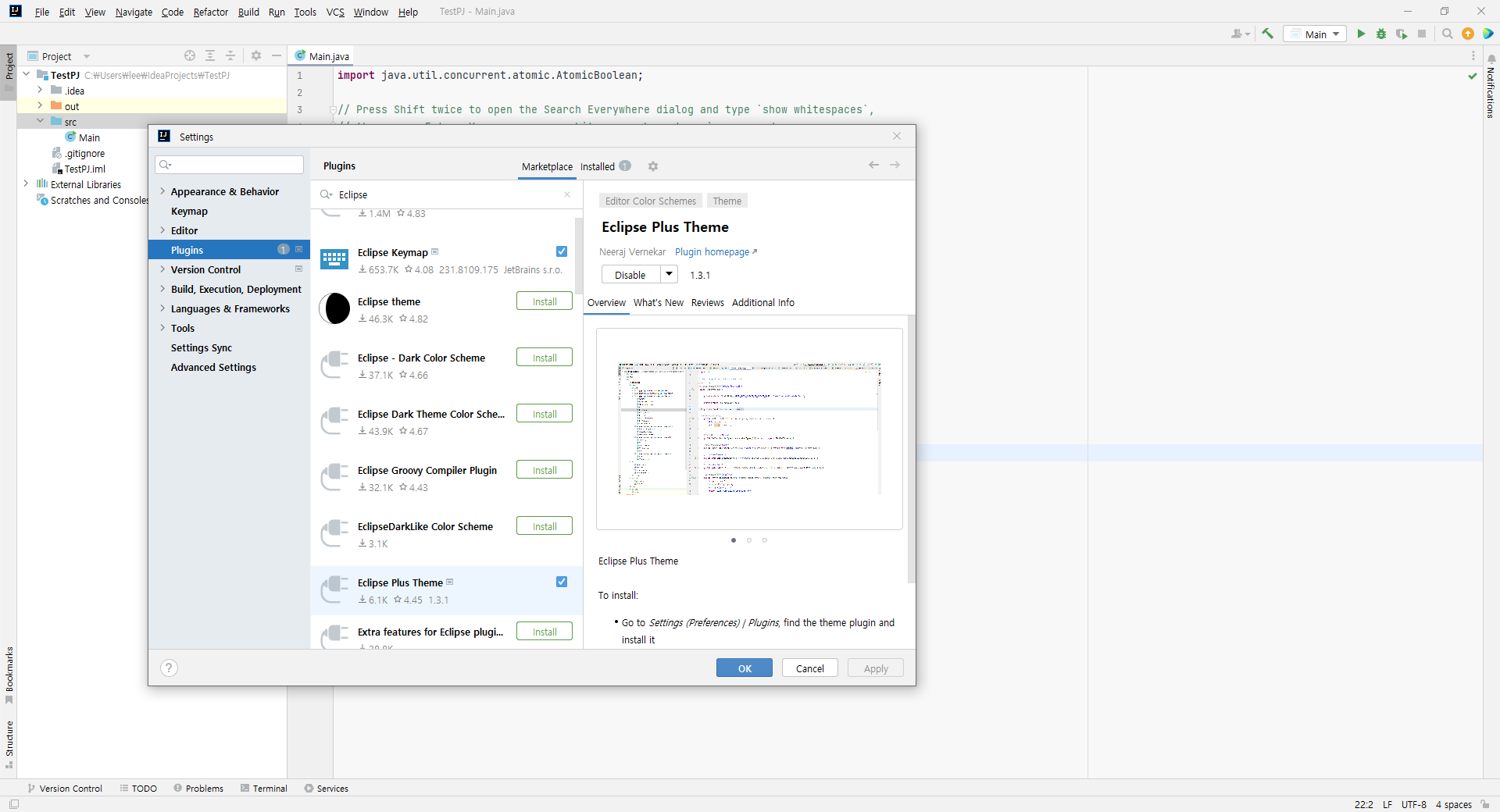Click the Disable plugin button

pyautogui.click(x=631, y=275)
